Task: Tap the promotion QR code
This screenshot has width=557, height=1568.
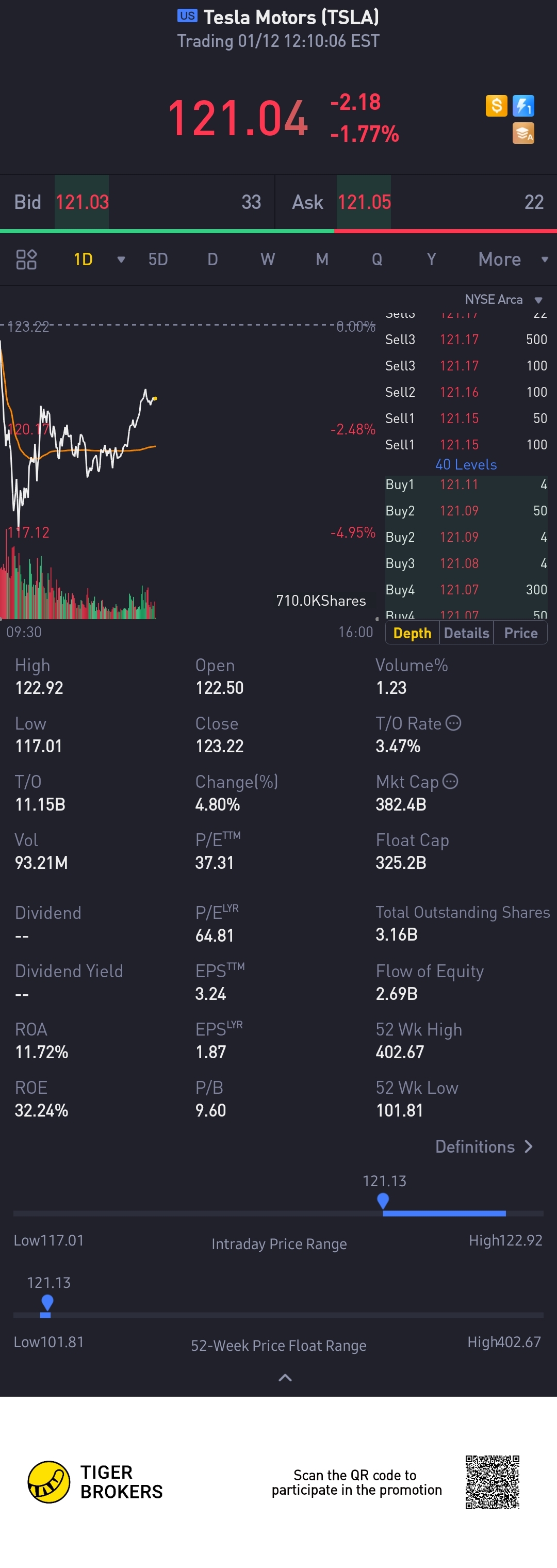Action: point(492,1482)
